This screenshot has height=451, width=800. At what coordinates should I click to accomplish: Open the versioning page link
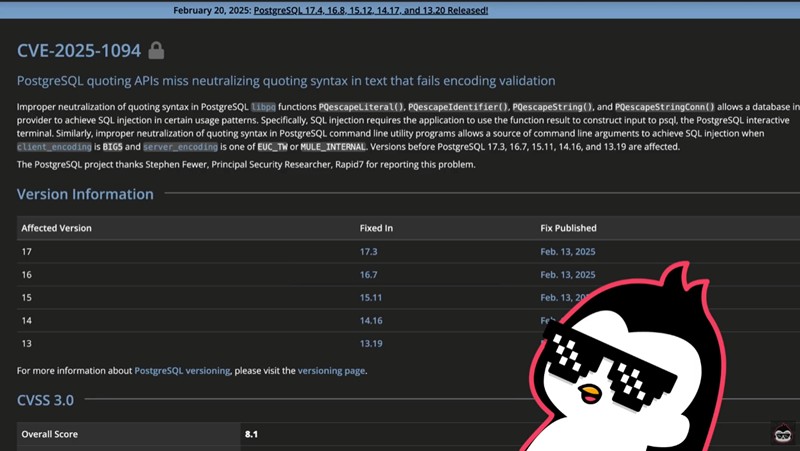pyautogui.click(x=331, y=371)
